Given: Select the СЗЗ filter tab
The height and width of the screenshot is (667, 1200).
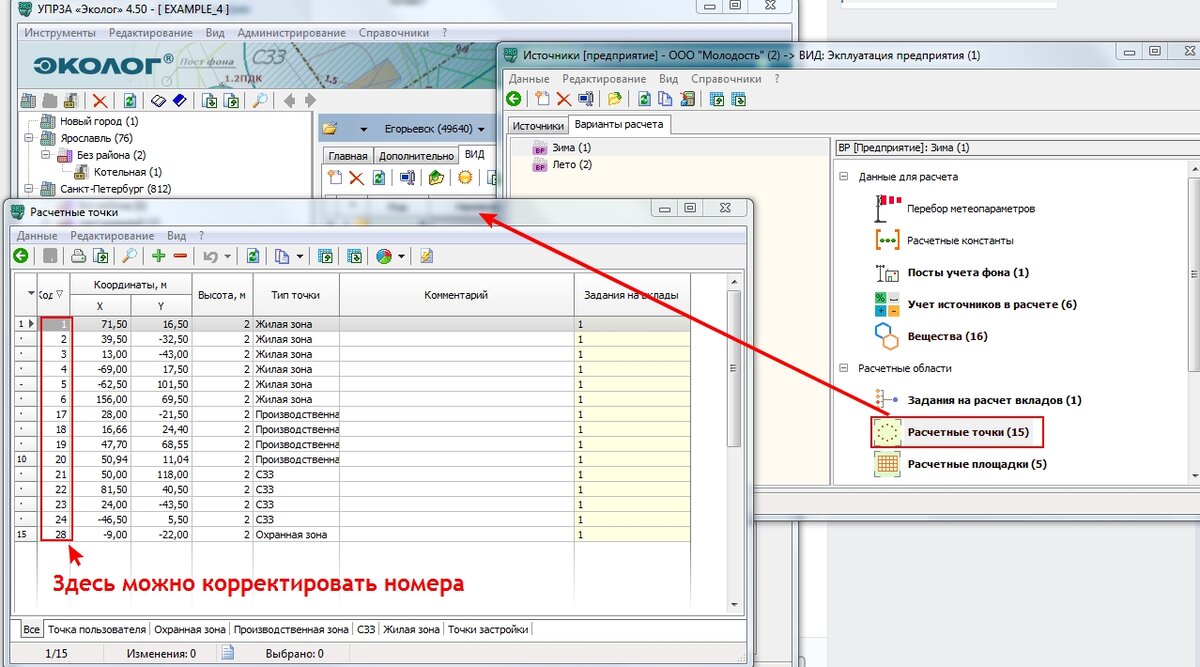Looking at the screenshot, I should click(x=366, y=629).
